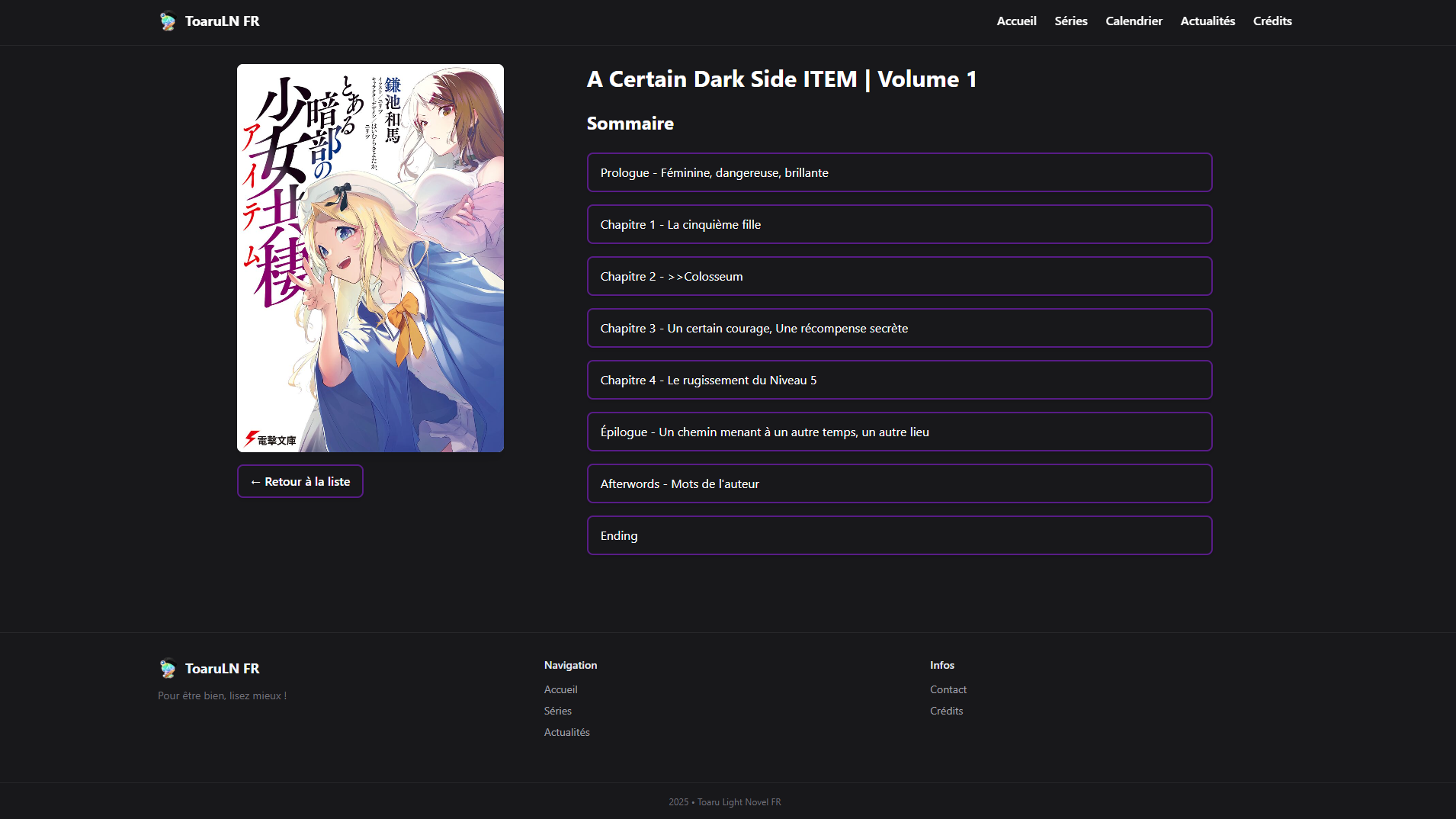
Task: Open Calendrier in the header menu
Action: coord(1134,21)
